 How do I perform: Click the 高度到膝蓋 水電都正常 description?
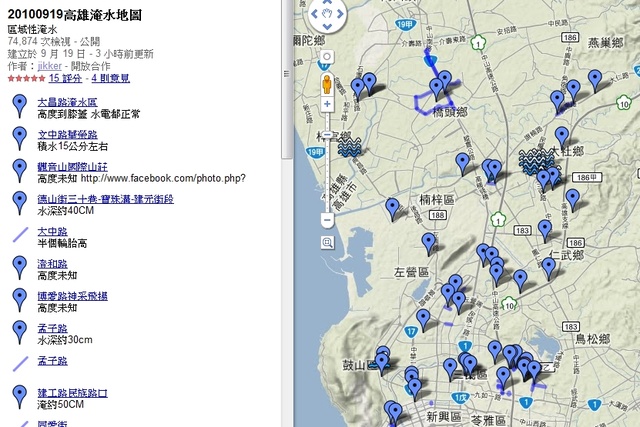89,114
